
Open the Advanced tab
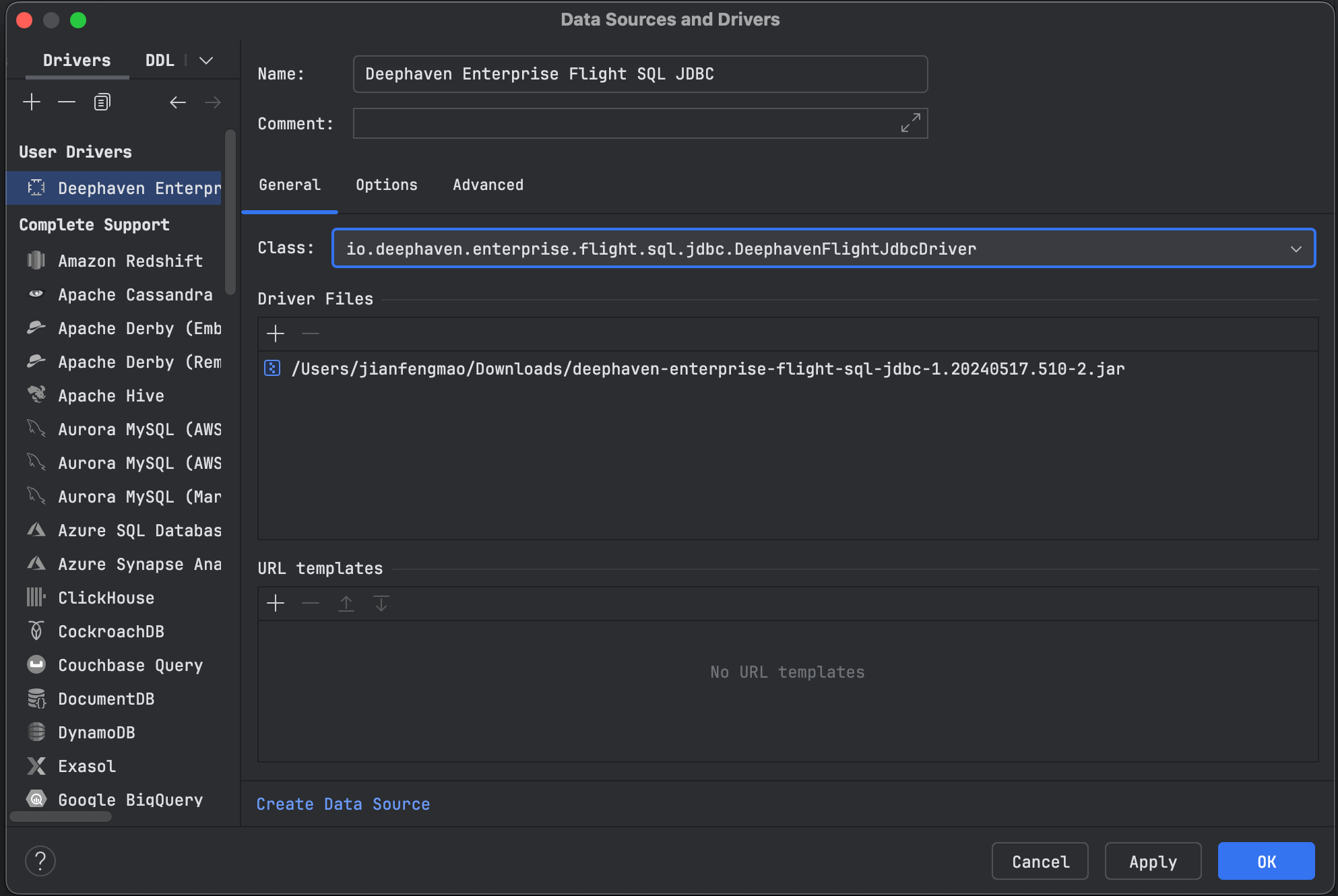pyautogui.click(x=488, y=185)
